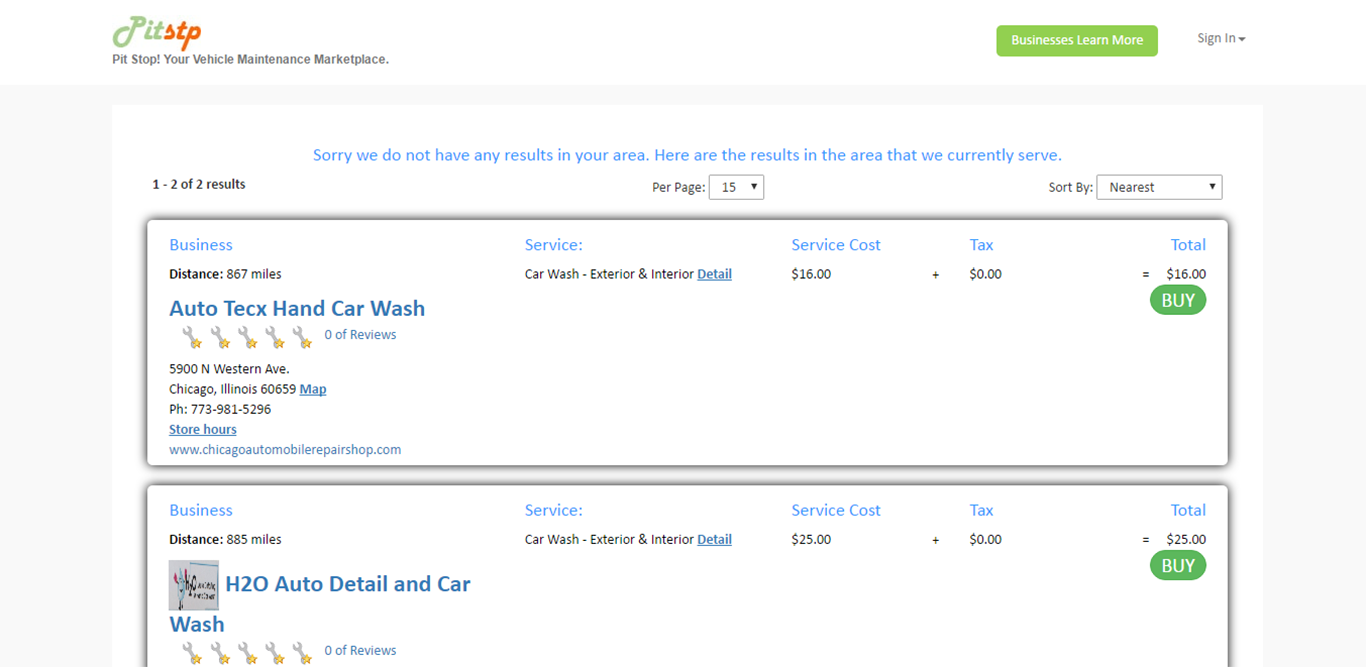The height and width of the screenshot is (667, 1366).
Task: Open Auto Tecx Hand Car Wash title
Action: tap(297, 308)
